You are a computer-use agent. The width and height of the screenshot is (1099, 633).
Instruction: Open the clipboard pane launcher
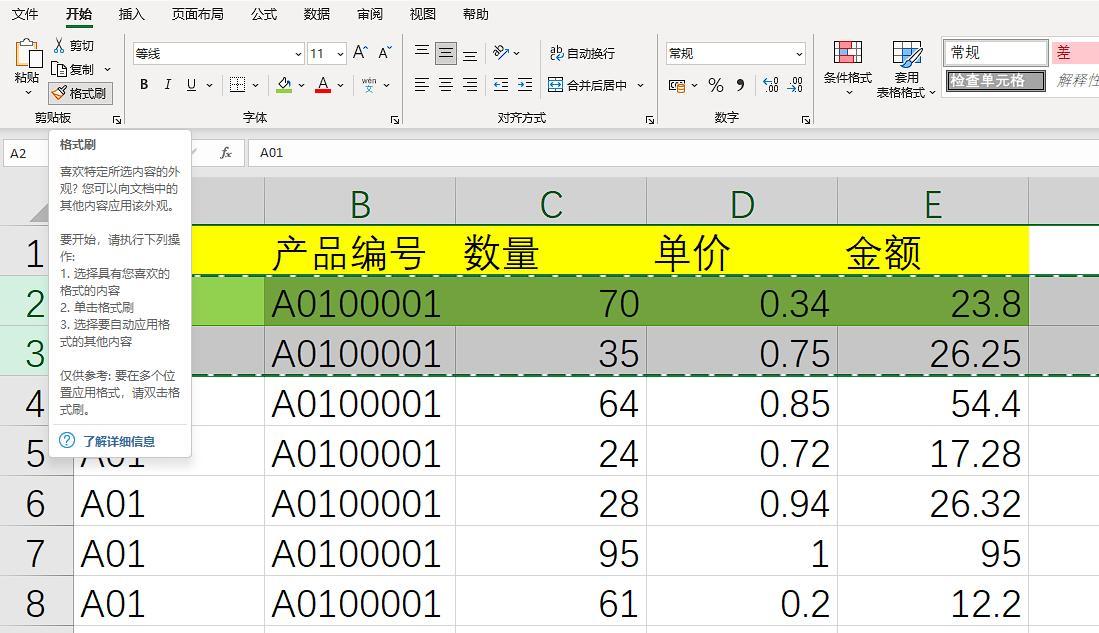tap(116, 120)
